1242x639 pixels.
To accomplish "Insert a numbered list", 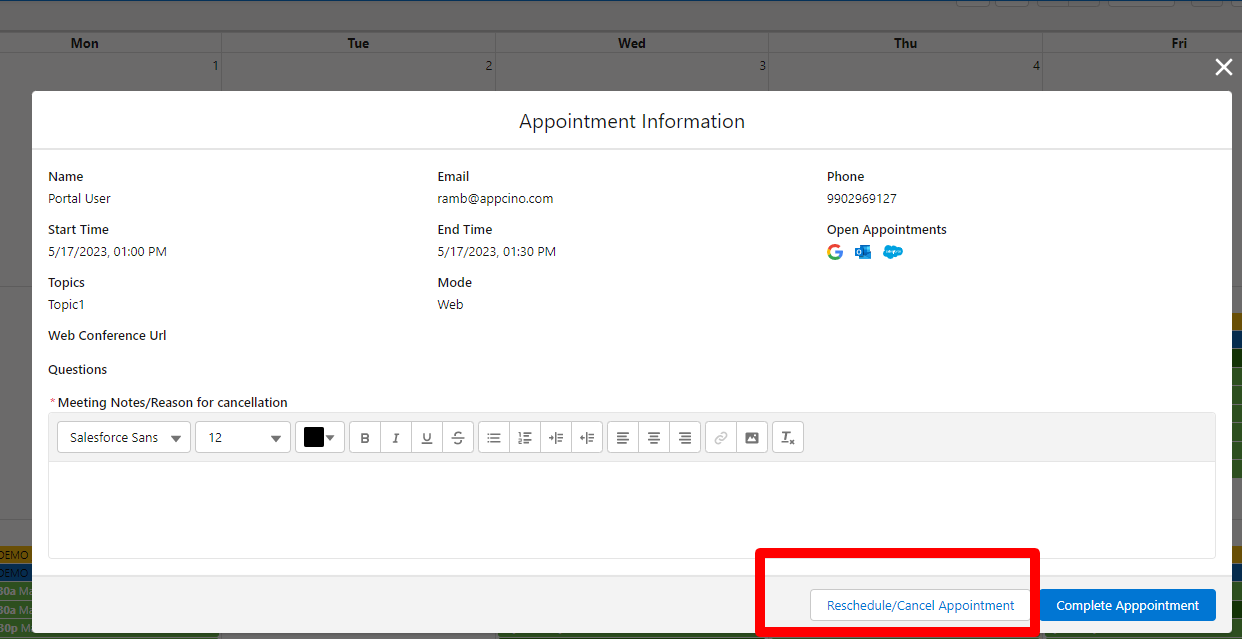I will [525, 438].
